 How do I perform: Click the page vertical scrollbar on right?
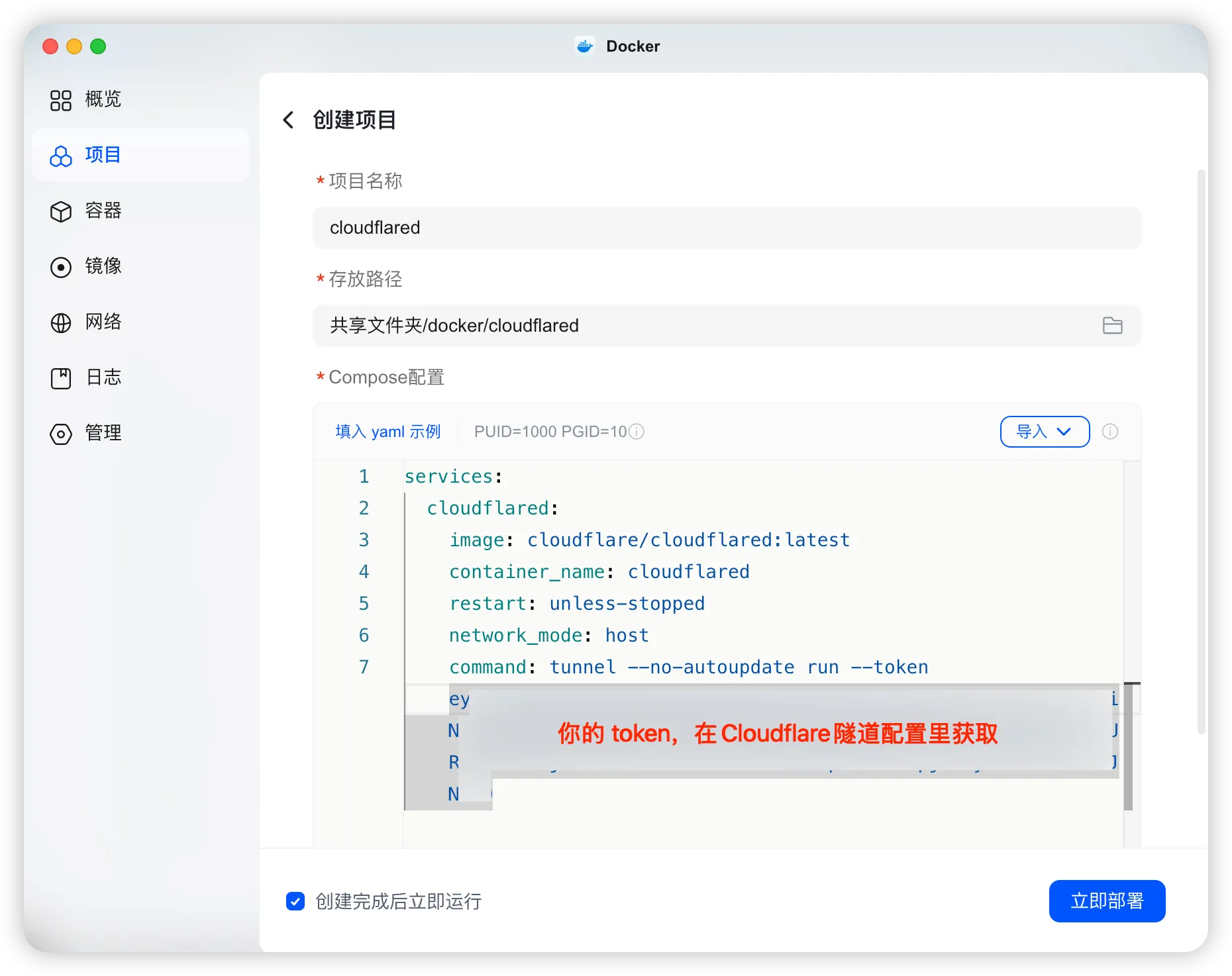tap(1201, 452)
